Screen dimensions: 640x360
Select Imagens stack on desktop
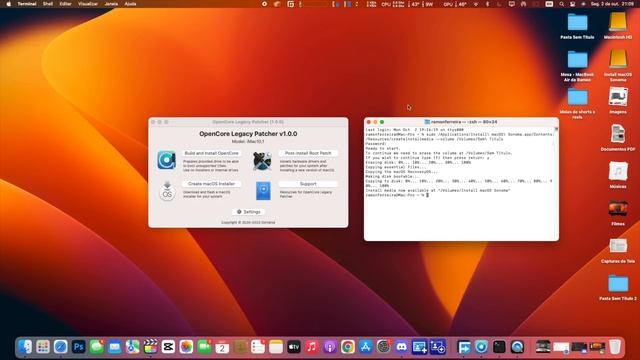[x=618, y=100]
